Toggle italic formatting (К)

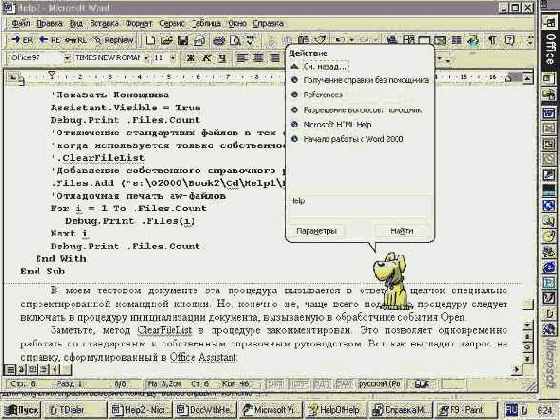pos(206,58)
